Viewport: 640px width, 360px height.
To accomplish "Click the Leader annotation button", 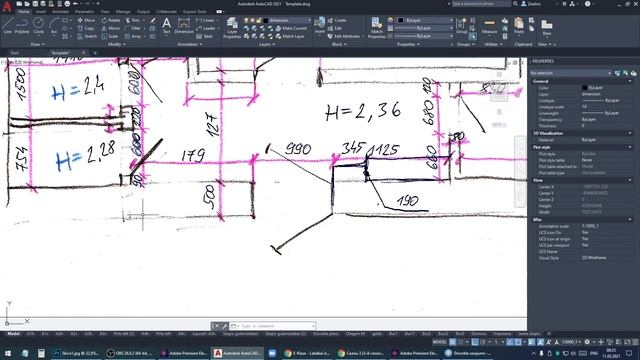I will click(206, 28).
